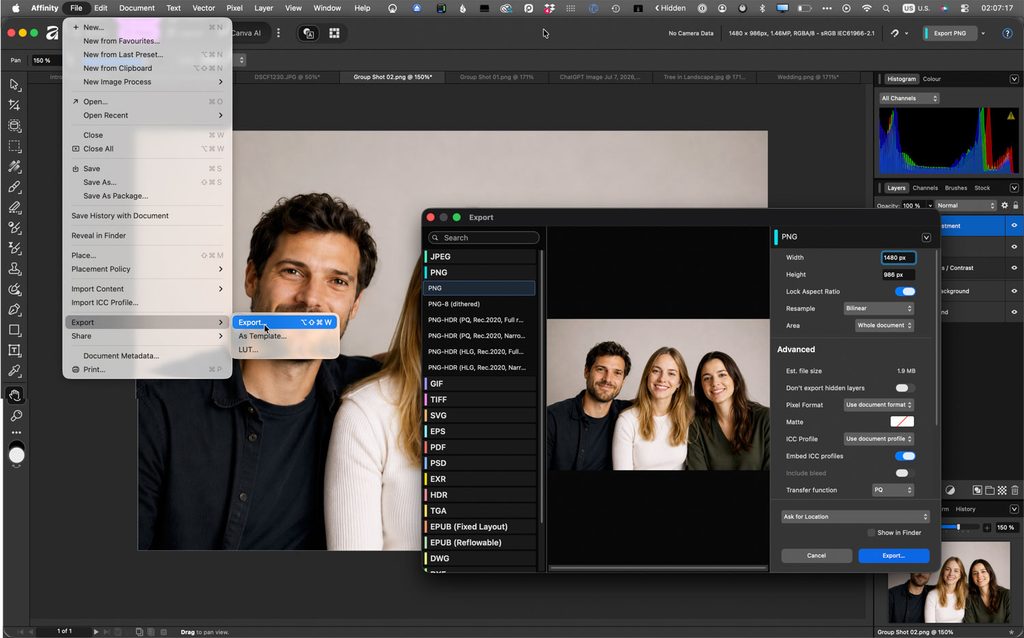Open the Edit menu
This screenshot has width=1024, height=638.
[x=101, y=8]
